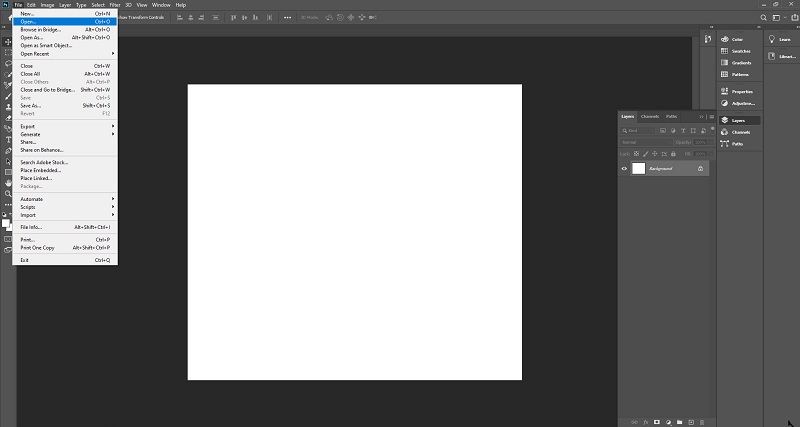
Task: Choose Save As... from File menu
Action: click(65, 106)
